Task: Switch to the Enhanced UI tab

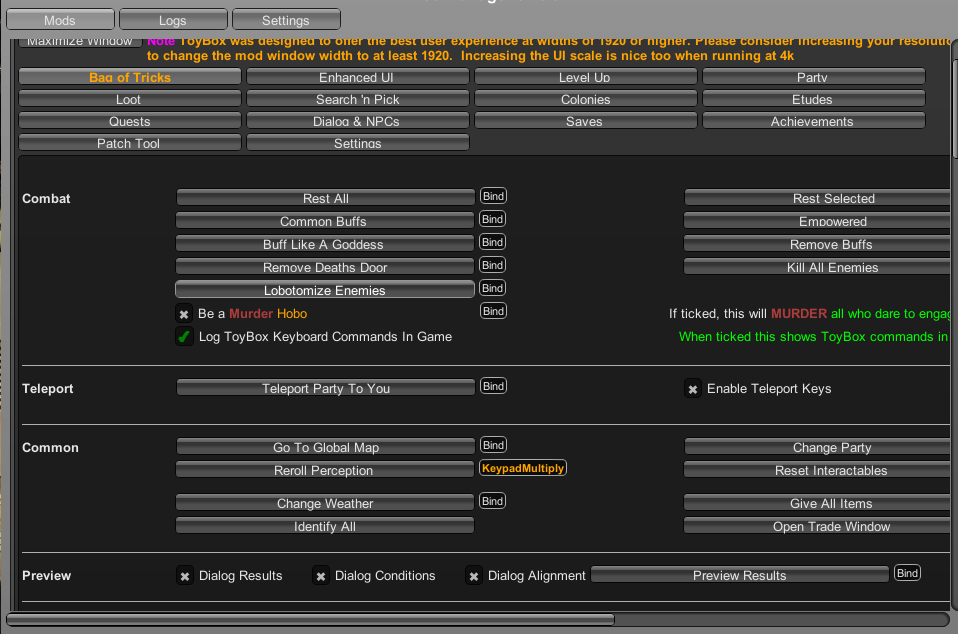Action: (357, 77)
